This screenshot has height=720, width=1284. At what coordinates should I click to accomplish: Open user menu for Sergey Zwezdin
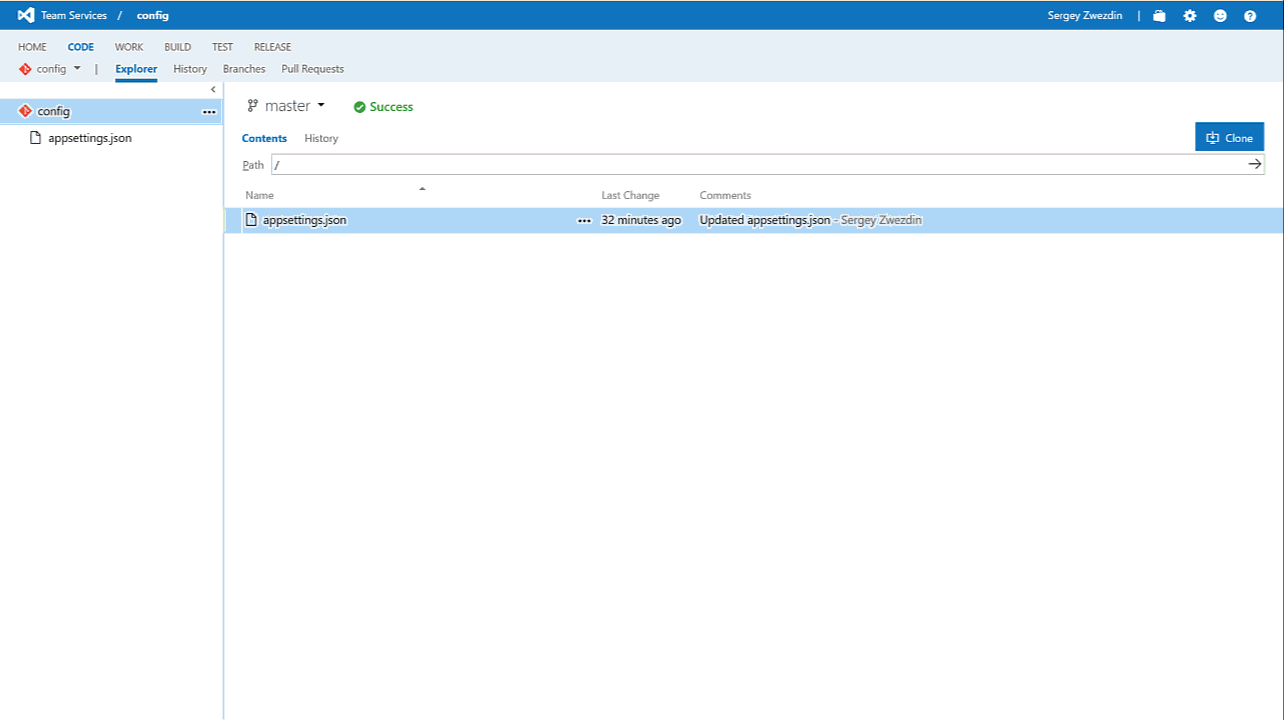tap(1084, 16)
